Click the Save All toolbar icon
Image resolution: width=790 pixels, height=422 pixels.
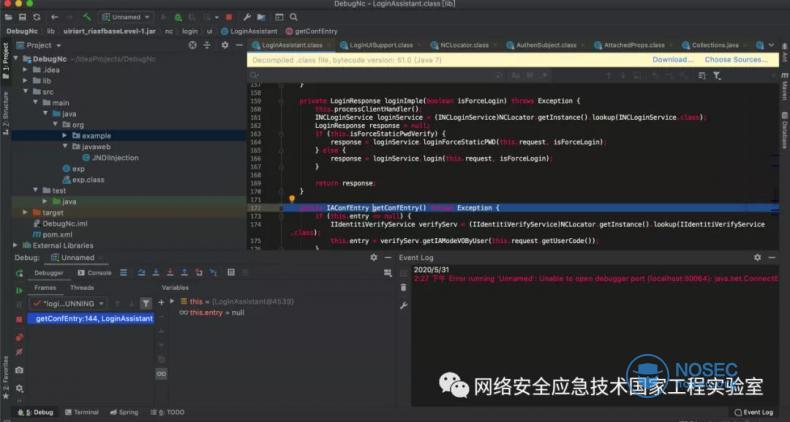[22, 17]
